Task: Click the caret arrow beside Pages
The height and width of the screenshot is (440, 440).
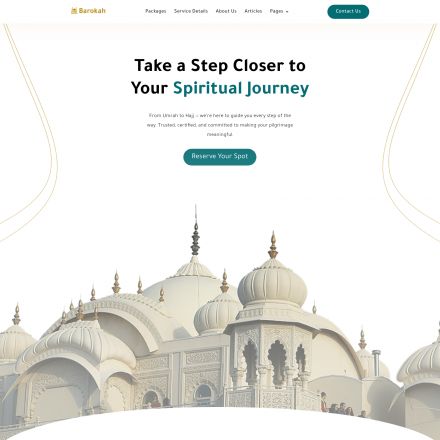Action: [x=287, y=12]
